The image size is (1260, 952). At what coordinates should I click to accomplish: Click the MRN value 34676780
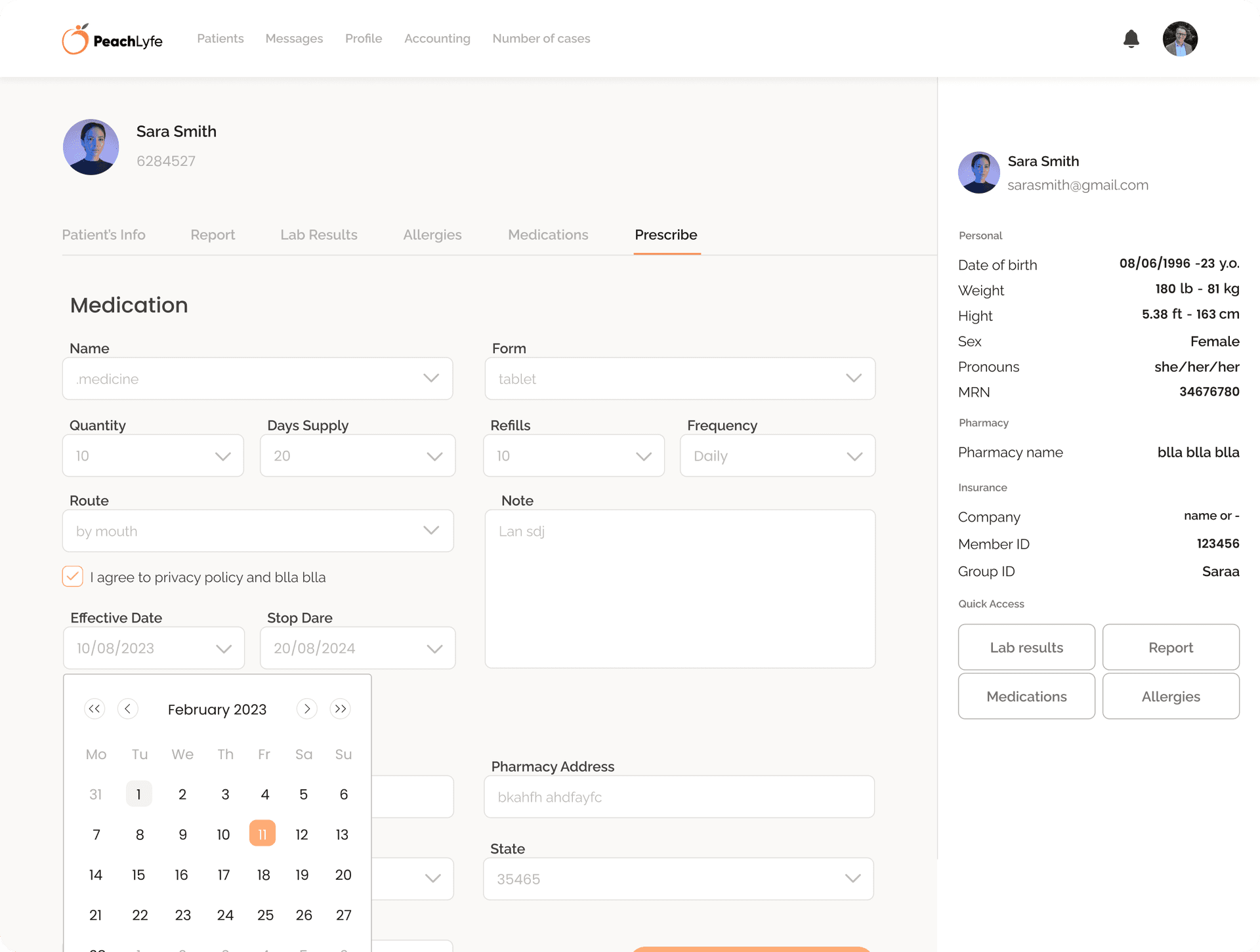point(1209,392)
